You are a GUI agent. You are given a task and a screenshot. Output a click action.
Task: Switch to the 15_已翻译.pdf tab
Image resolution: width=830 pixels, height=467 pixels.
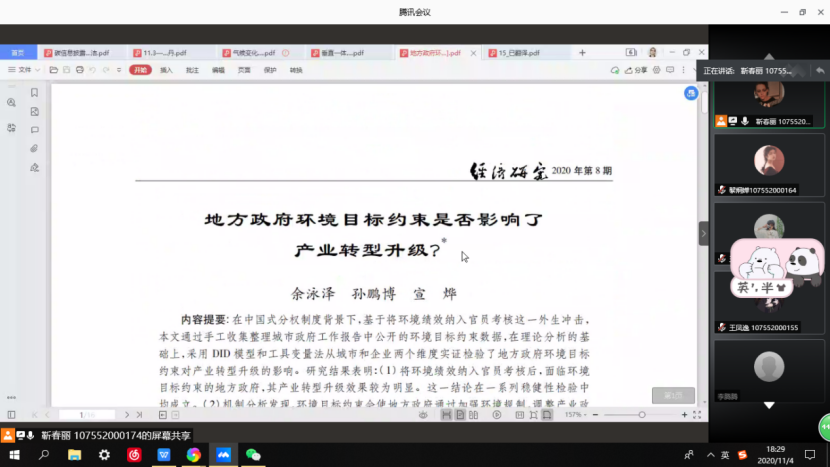point(519,53)
